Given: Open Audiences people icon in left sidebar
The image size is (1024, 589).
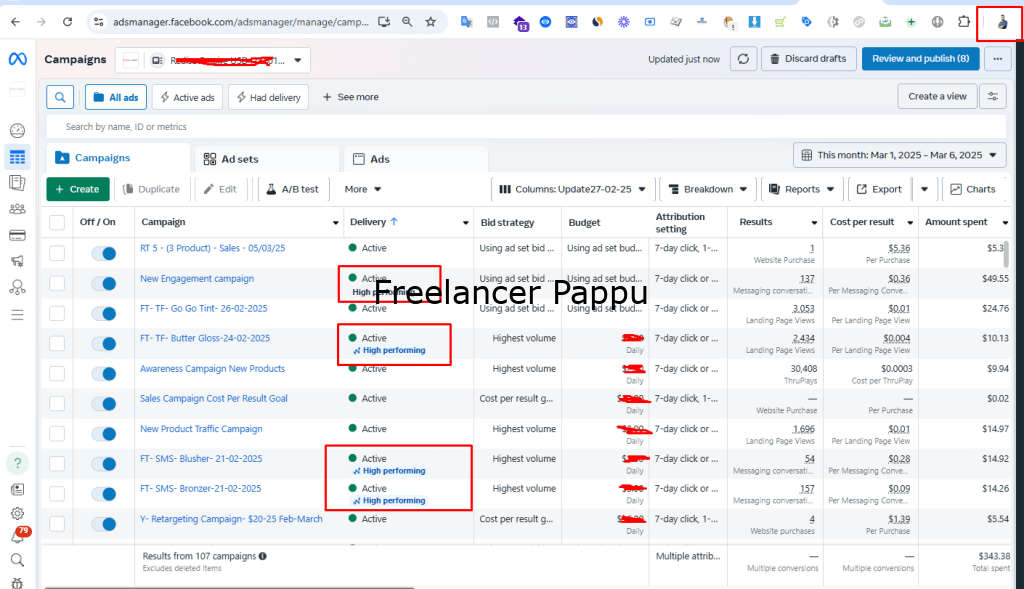Looking at the screenshot, I should coord(18,209).
